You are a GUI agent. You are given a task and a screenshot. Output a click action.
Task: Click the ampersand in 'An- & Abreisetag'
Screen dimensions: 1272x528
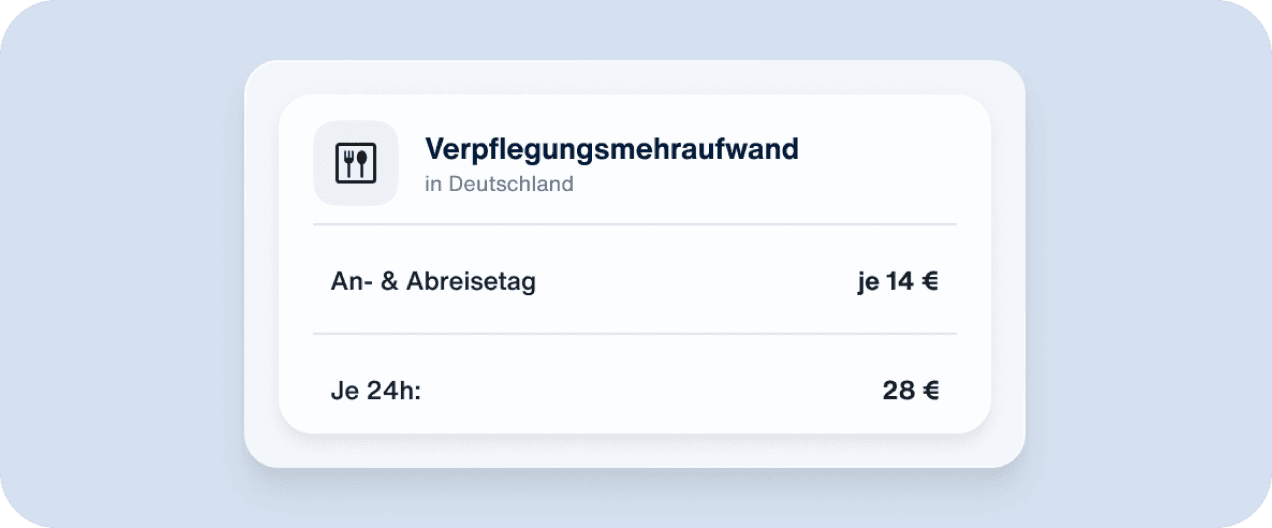387,282
